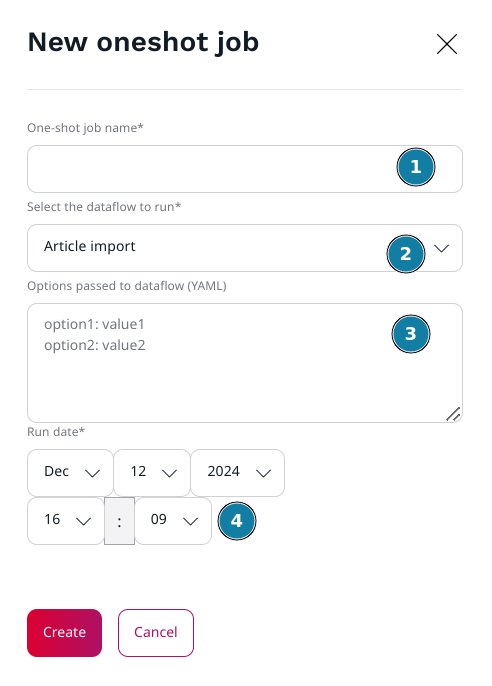
Task: Open the minute 09 dropdown
Action: coord(173,521)
